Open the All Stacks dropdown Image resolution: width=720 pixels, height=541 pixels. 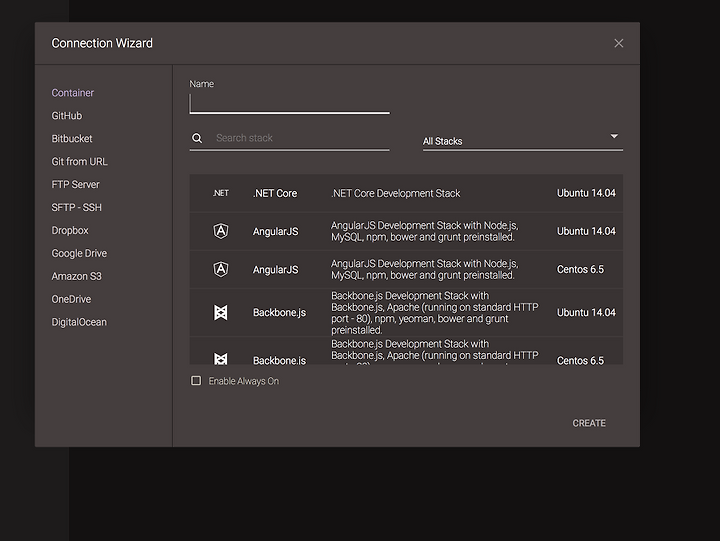[523, 141]
